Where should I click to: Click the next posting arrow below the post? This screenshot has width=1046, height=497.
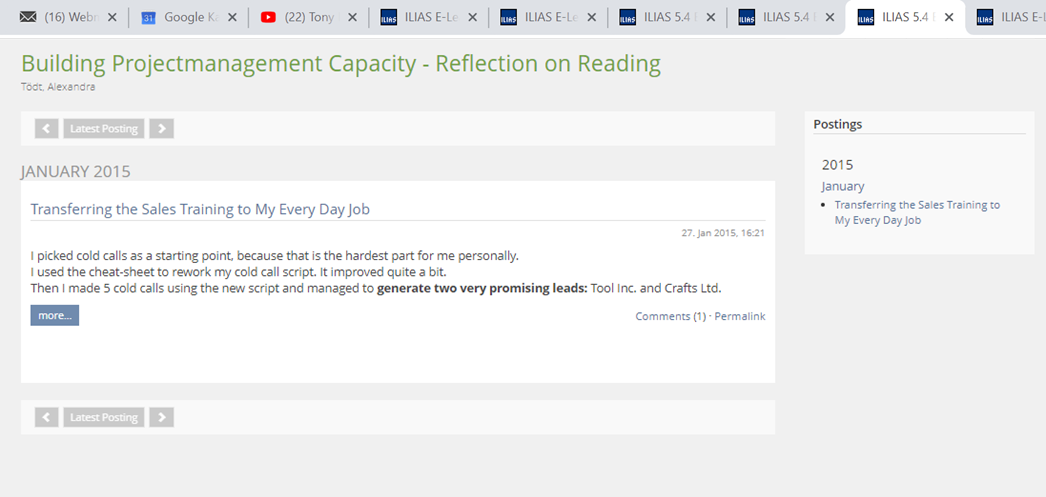coord(161,417)
